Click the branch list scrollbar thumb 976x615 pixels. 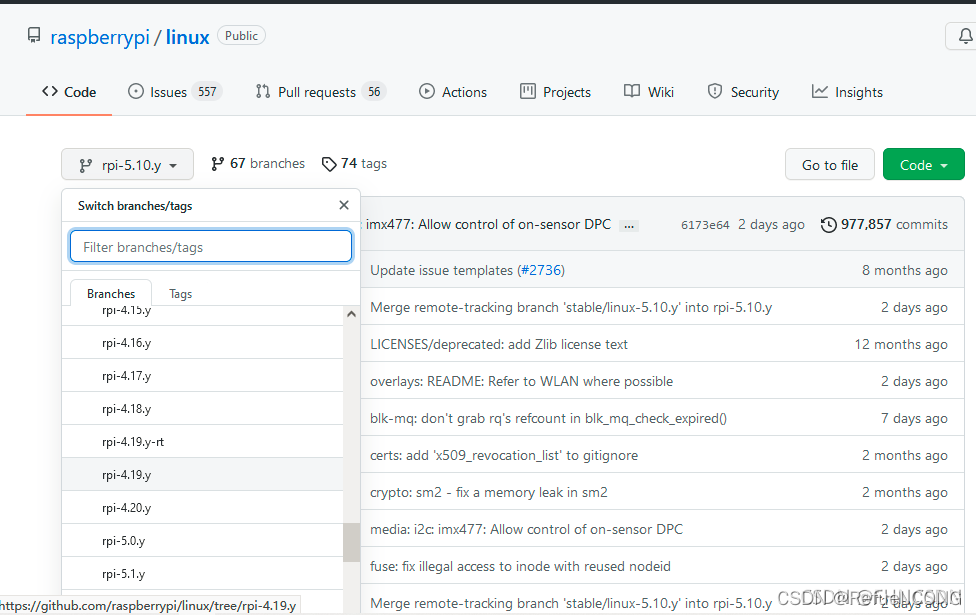[x=352, y=542]
